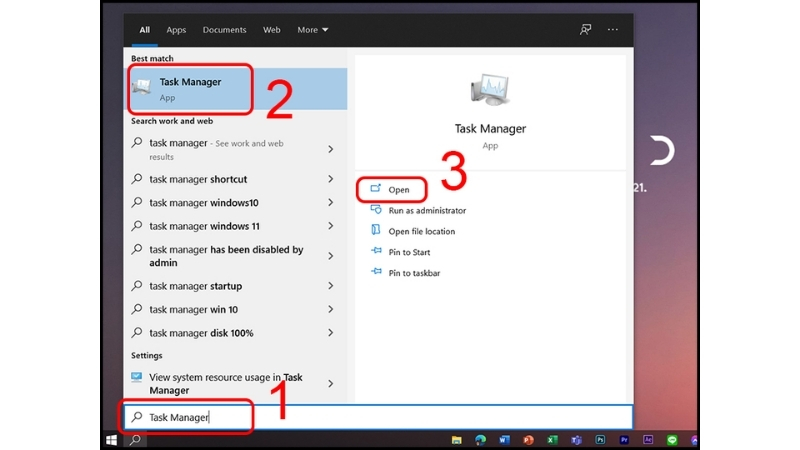Click the Open action label for Task Manager
Image resolution: width=800 pixels, height=450 pixels.
point(399,190)
